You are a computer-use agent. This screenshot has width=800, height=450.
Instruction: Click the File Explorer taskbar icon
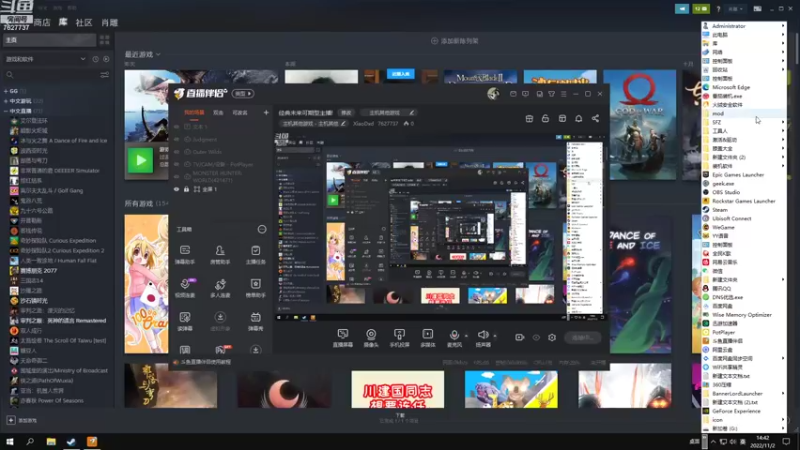click(x=51, y=441)
